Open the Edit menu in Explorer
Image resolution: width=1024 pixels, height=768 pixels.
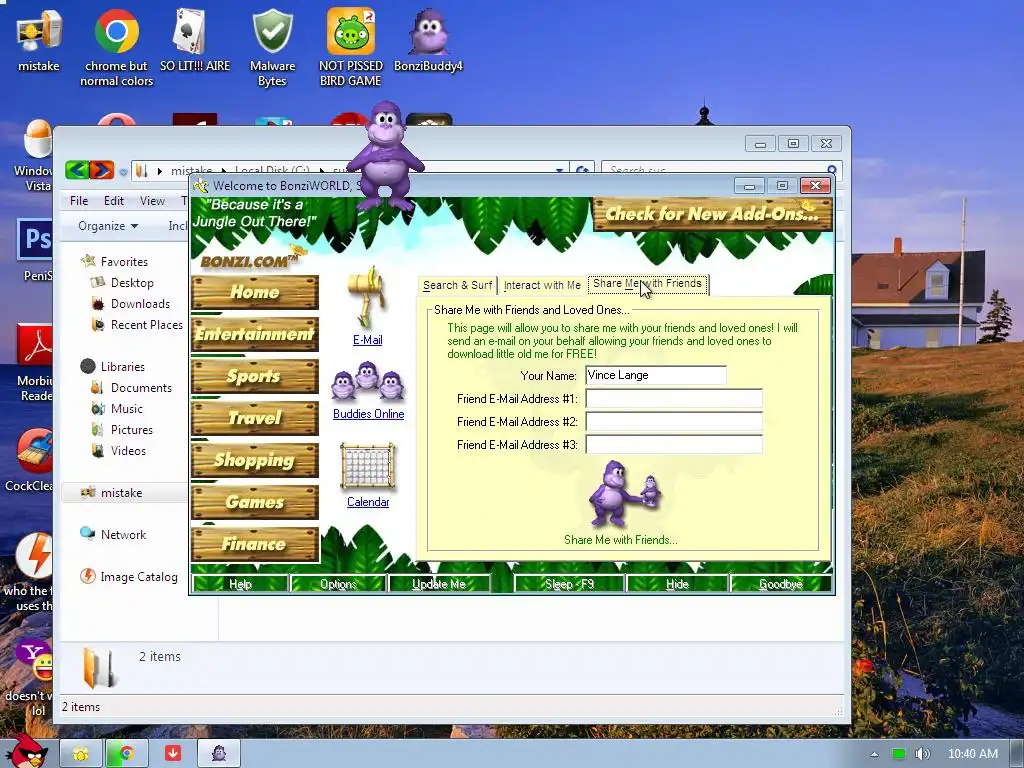(114, 200)
